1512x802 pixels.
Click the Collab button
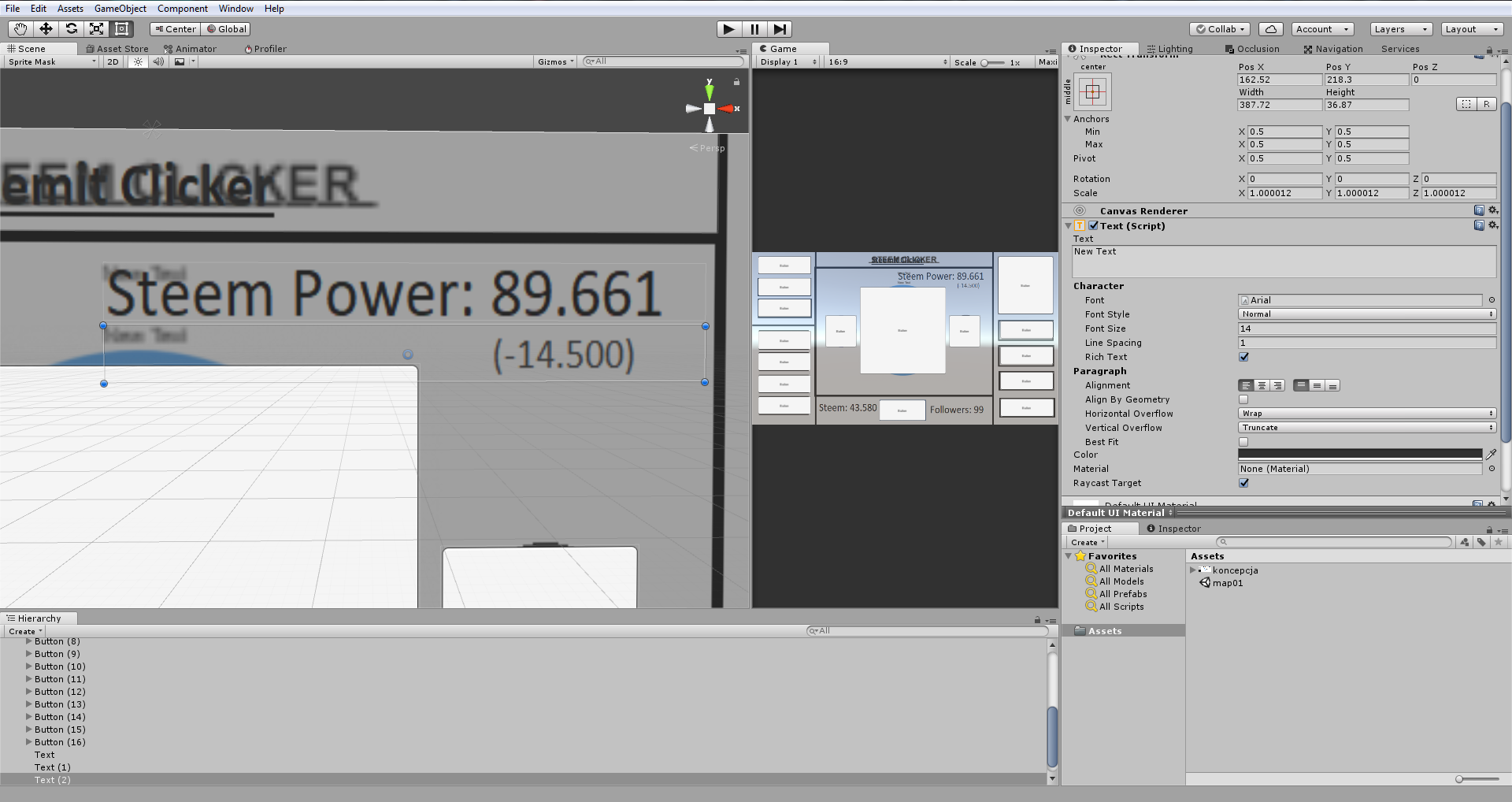[1220, 29]
